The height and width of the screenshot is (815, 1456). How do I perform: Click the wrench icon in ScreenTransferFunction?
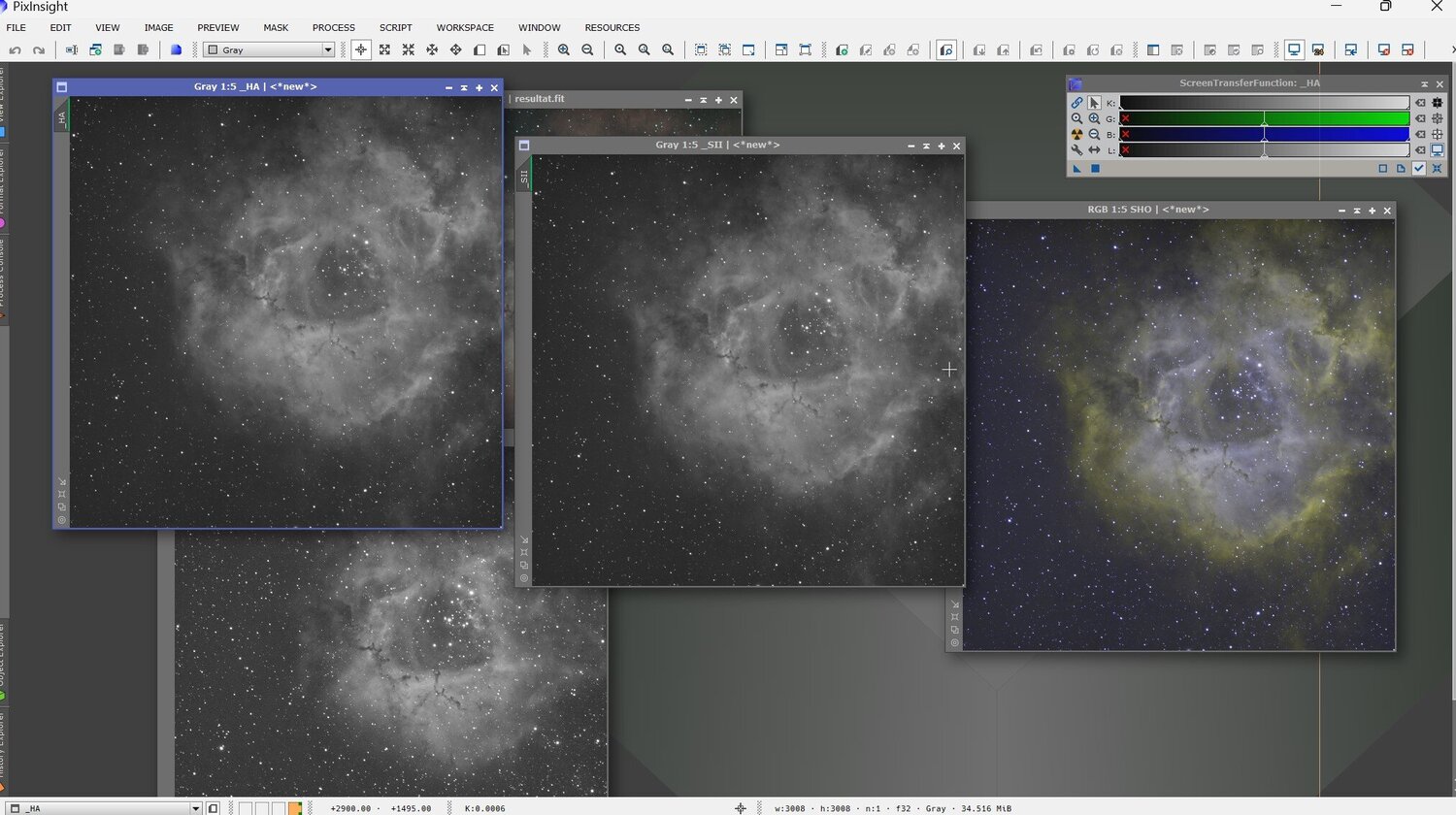1076,150
